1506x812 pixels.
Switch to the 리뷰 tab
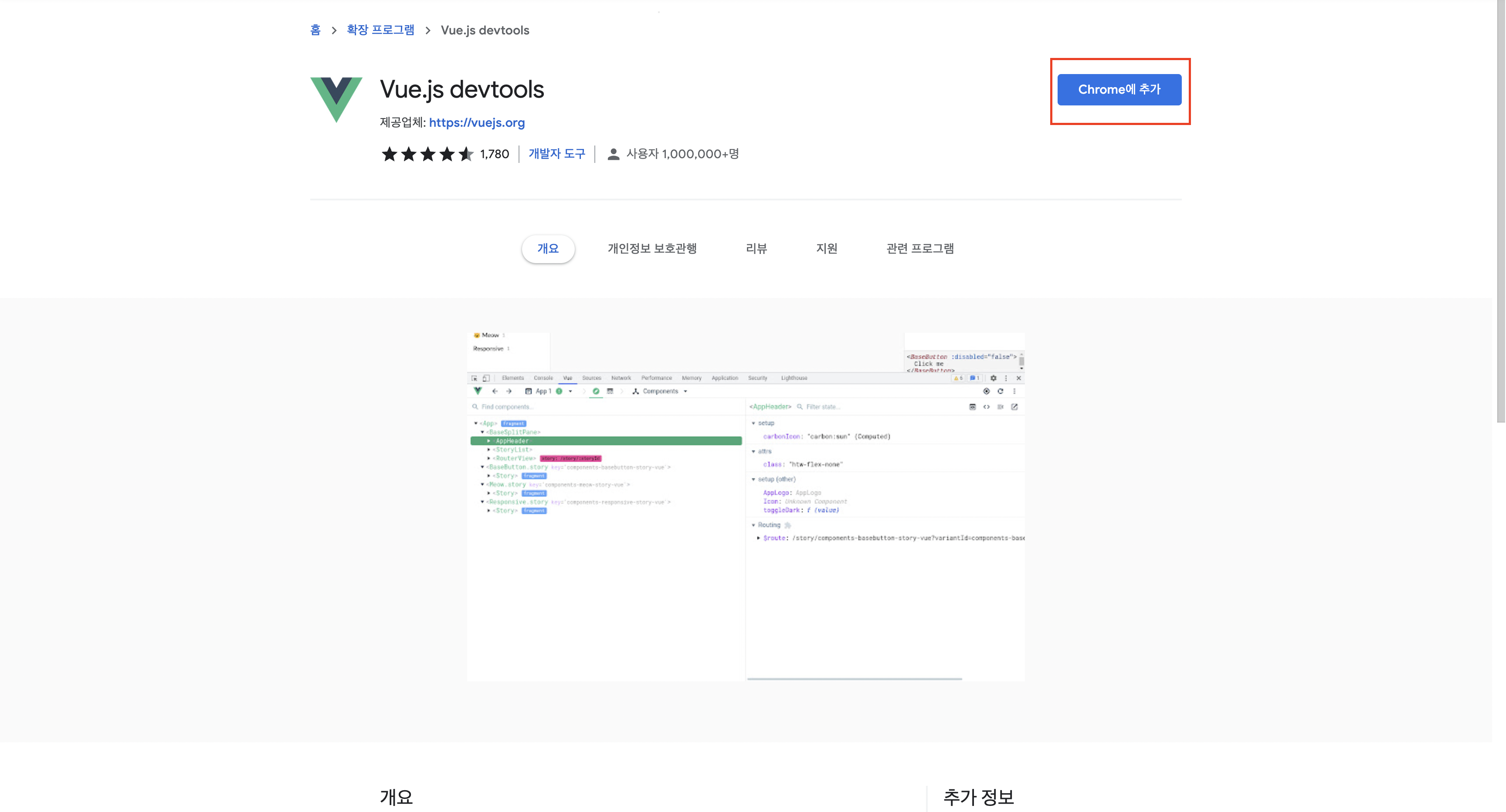pyautogui.click(x=756, y=248)
